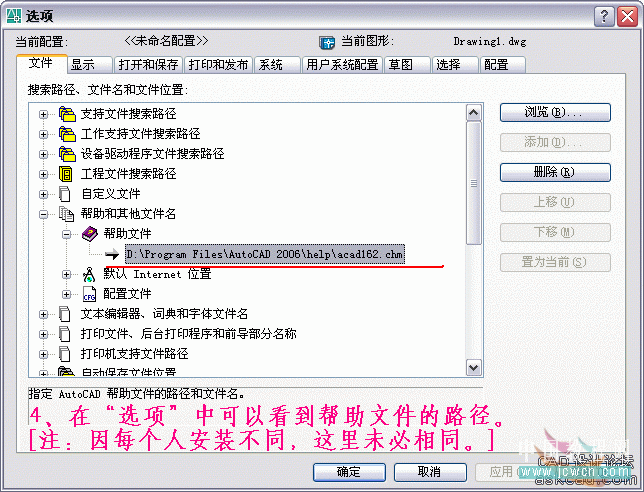644x492 pixels.
Task: Click the folder icon beside 支持文件搜索路径
Action: click(x=67, y=114)
